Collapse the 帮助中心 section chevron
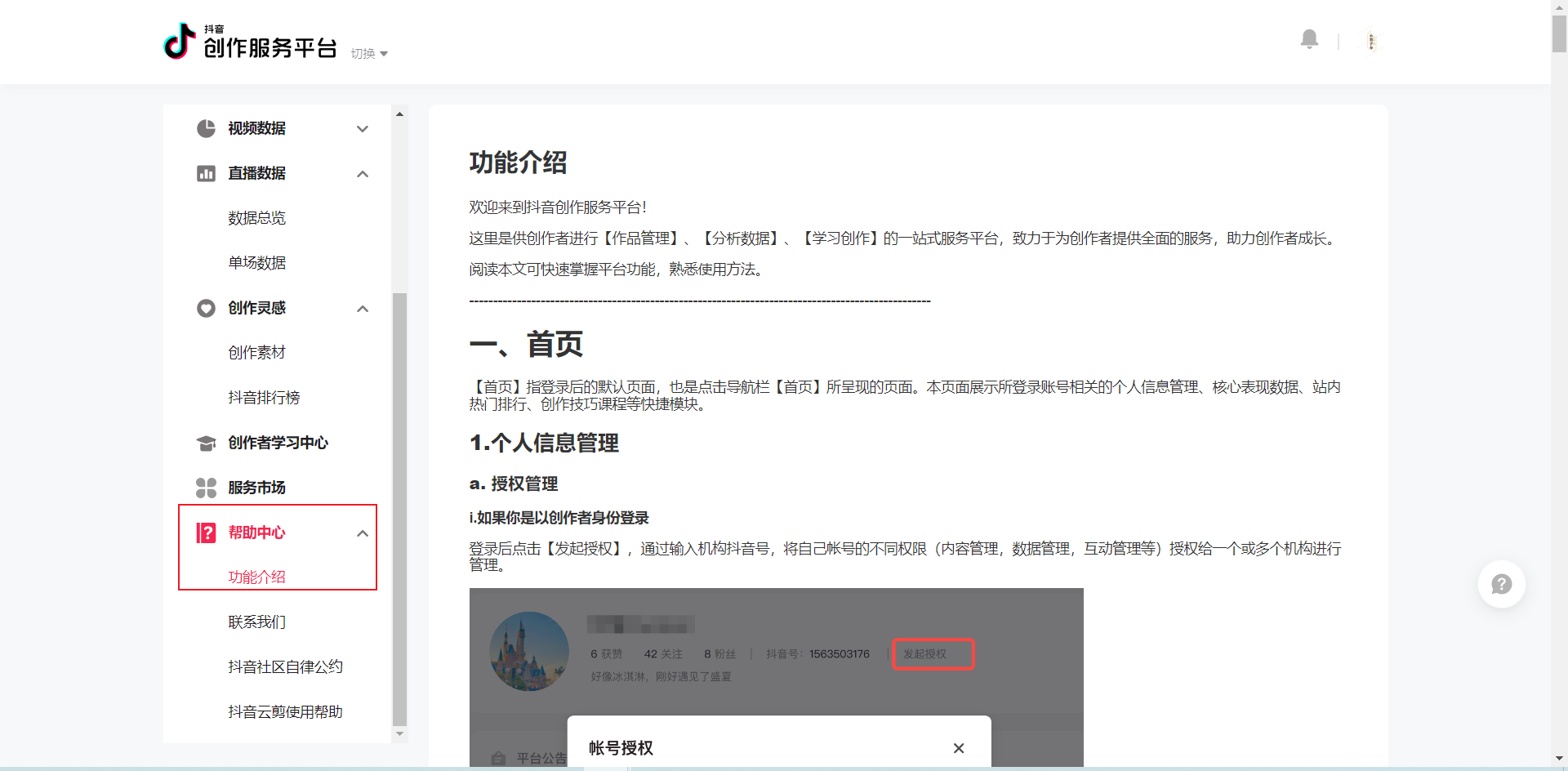 (x=363, y=533)
